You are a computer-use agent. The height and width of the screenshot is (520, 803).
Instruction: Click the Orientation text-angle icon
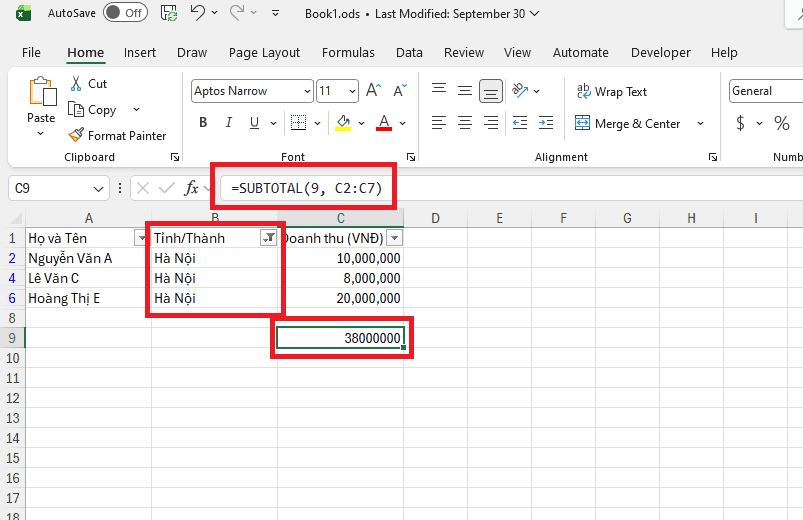(x=520, y=90)
